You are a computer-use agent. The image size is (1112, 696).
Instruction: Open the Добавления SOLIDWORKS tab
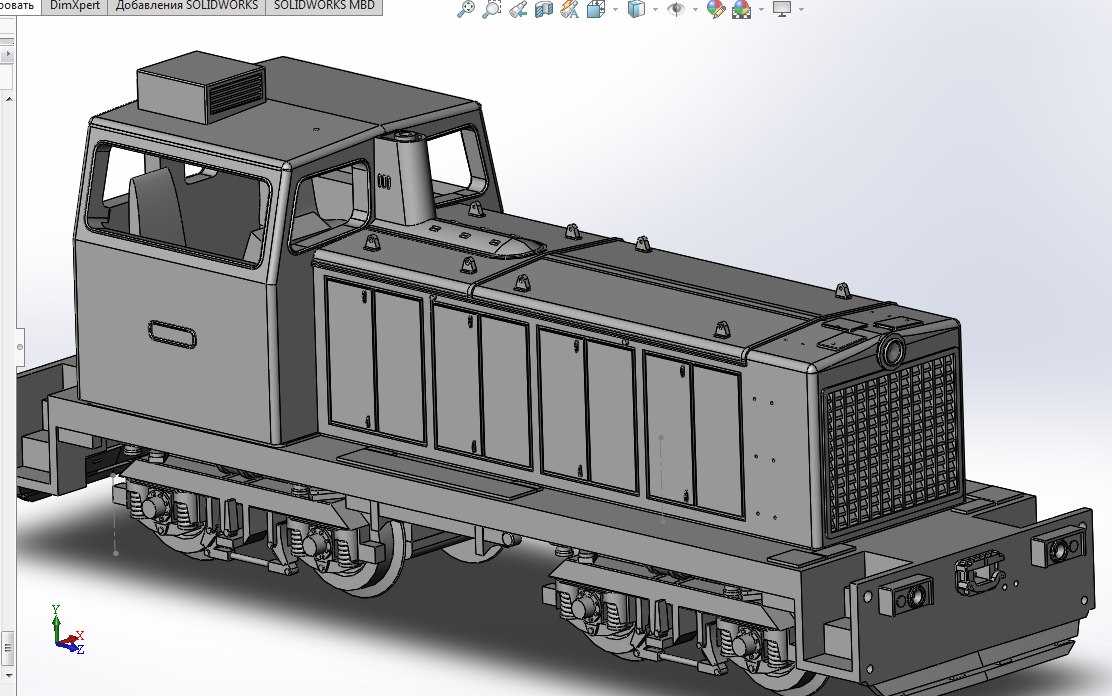point(187,6)
